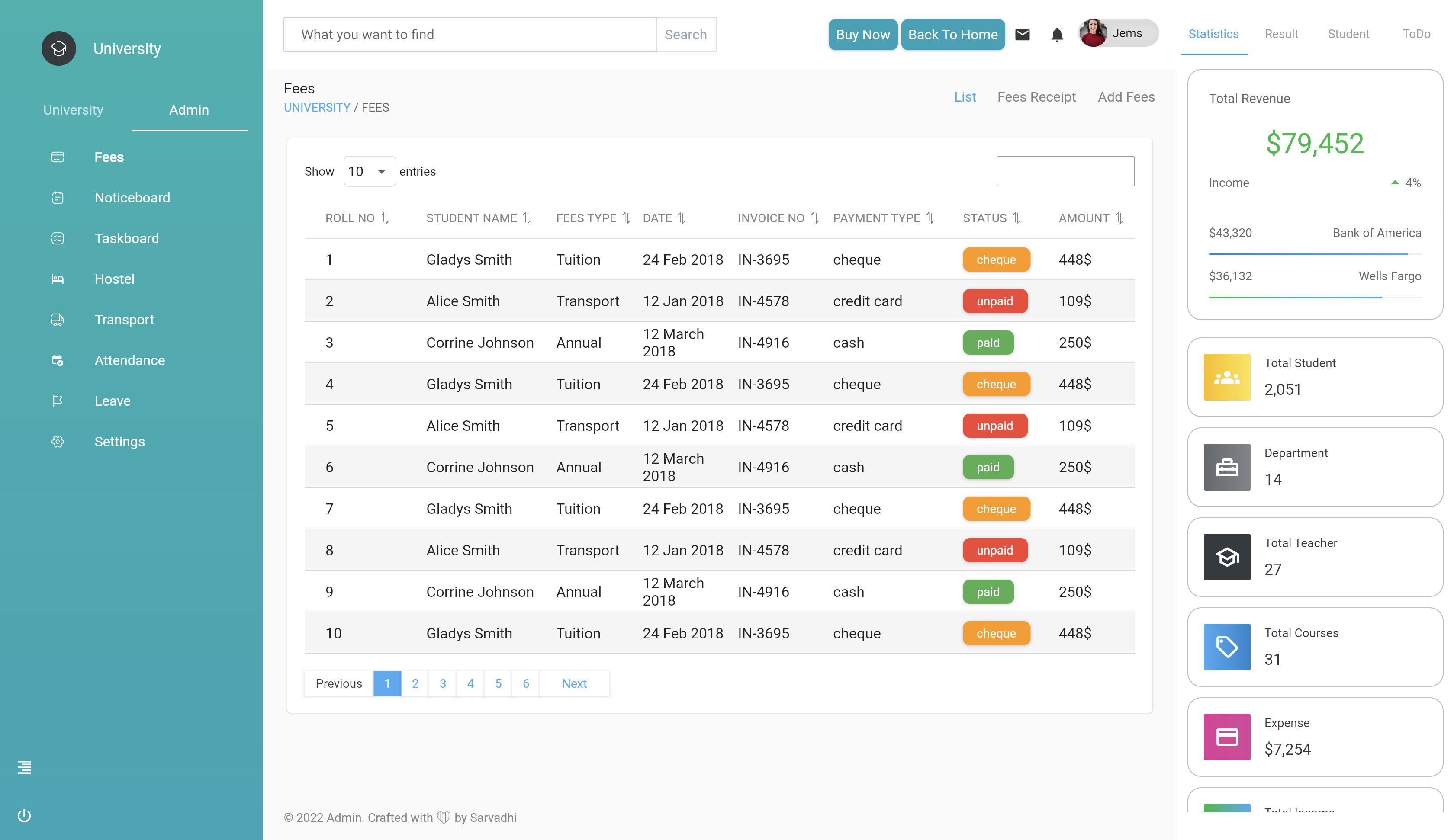This screenshot has height=840, width=1454.
Task: Collapse the sidebar with the bottom hamburger control
Action: tap(24, 767)
